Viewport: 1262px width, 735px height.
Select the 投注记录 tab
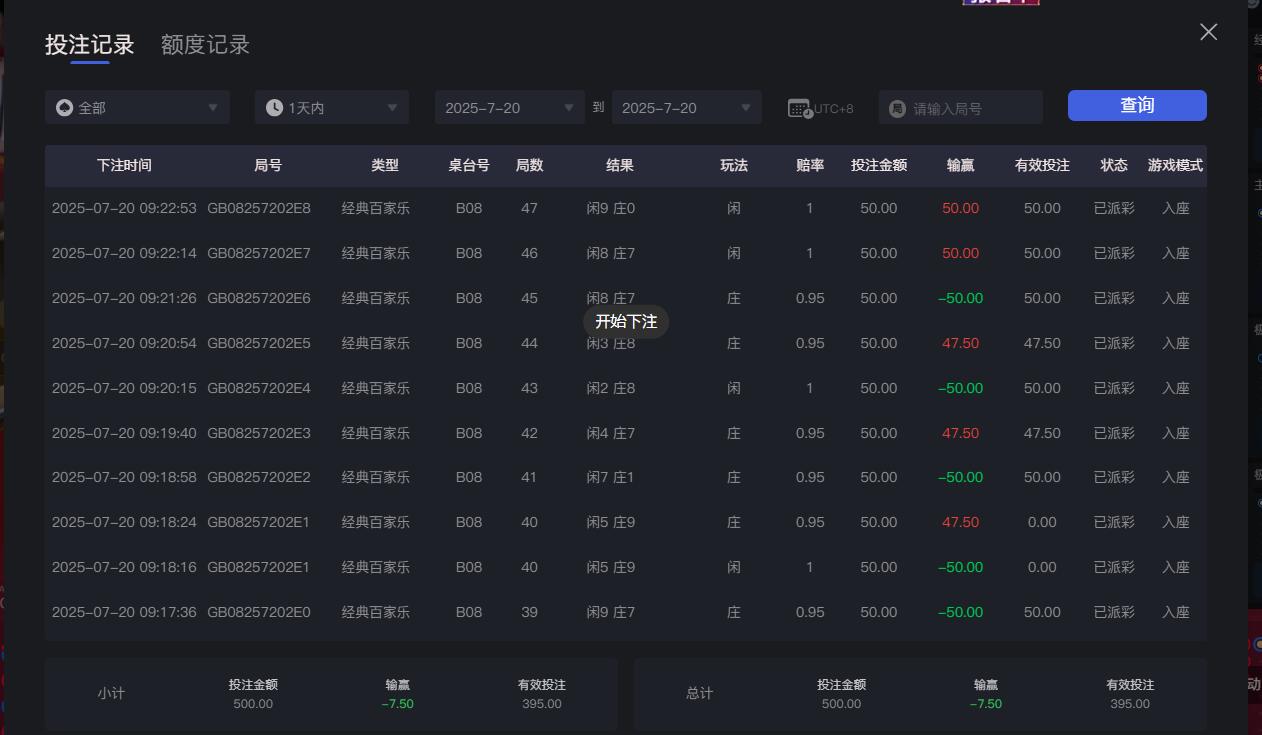(90, 44)
